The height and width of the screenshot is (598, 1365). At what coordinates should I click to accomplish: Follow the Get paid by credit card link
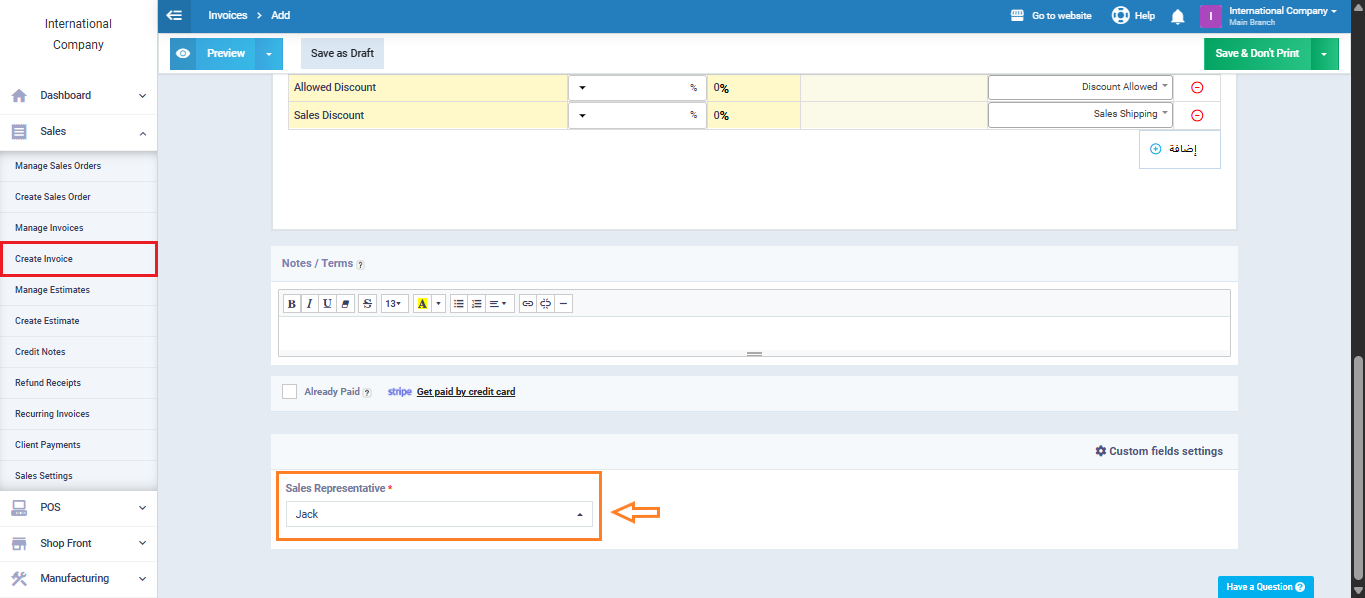pos(466,392)
